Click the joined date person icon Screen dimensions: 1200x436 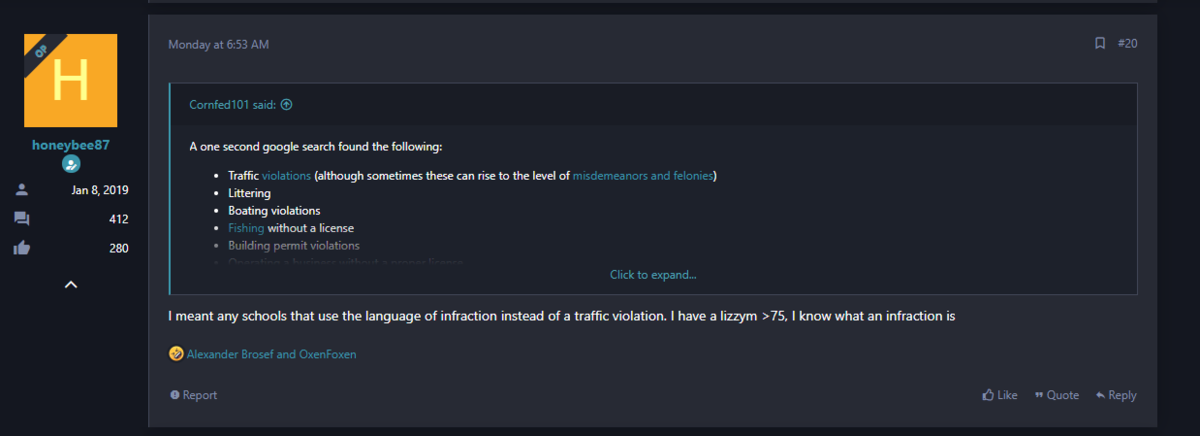coord(22,190)
